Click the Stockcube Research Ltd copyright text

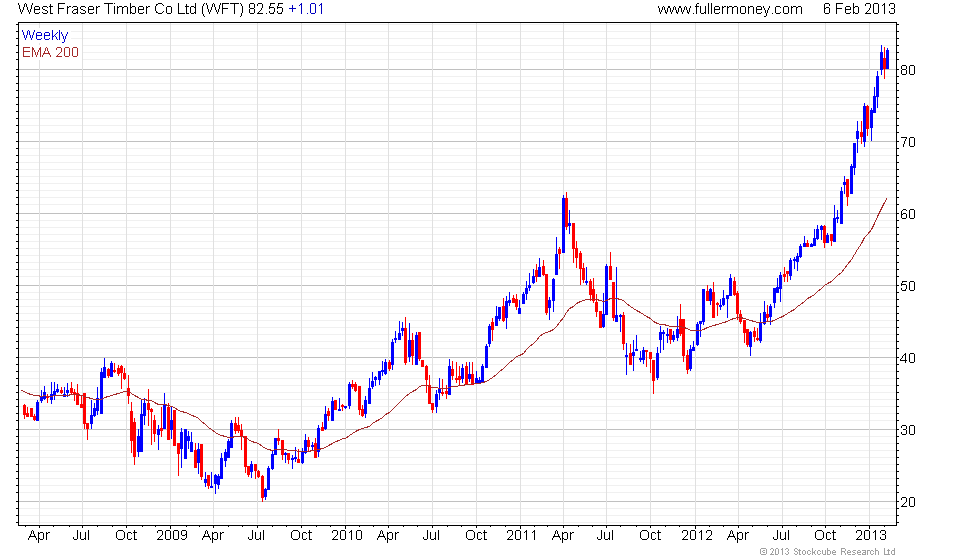[826, 552]
